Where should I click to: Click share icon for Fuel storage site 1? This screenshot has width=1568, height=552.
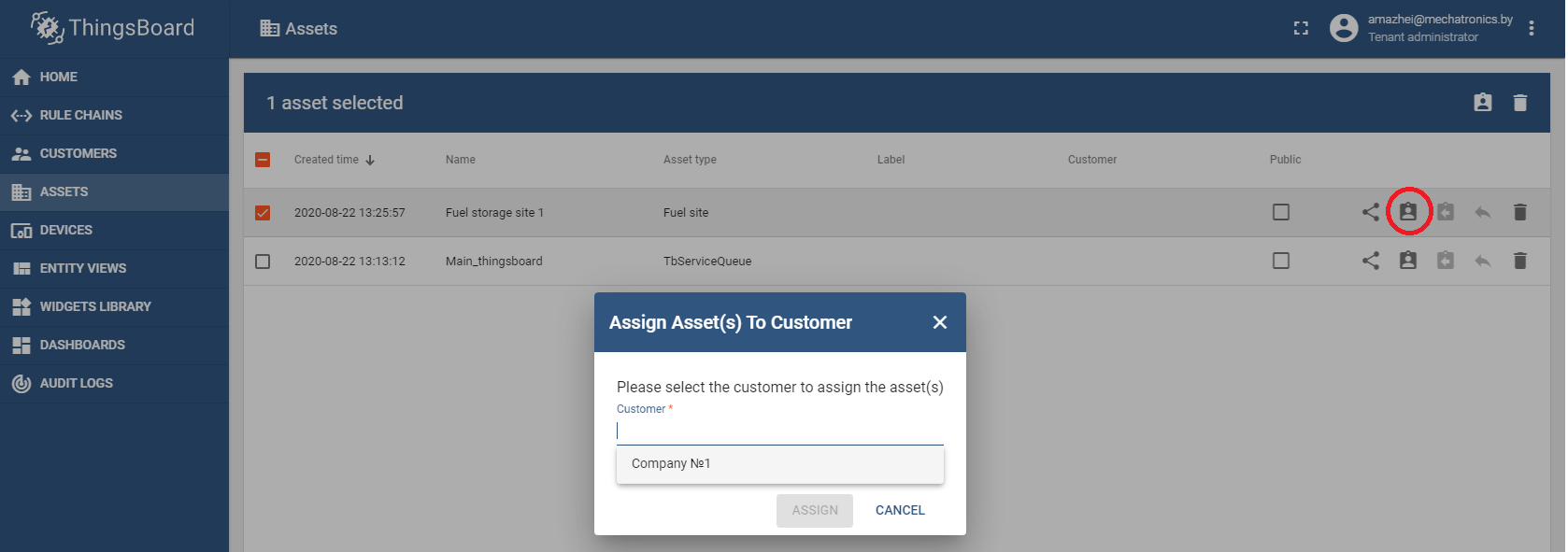click(1370, 212)
